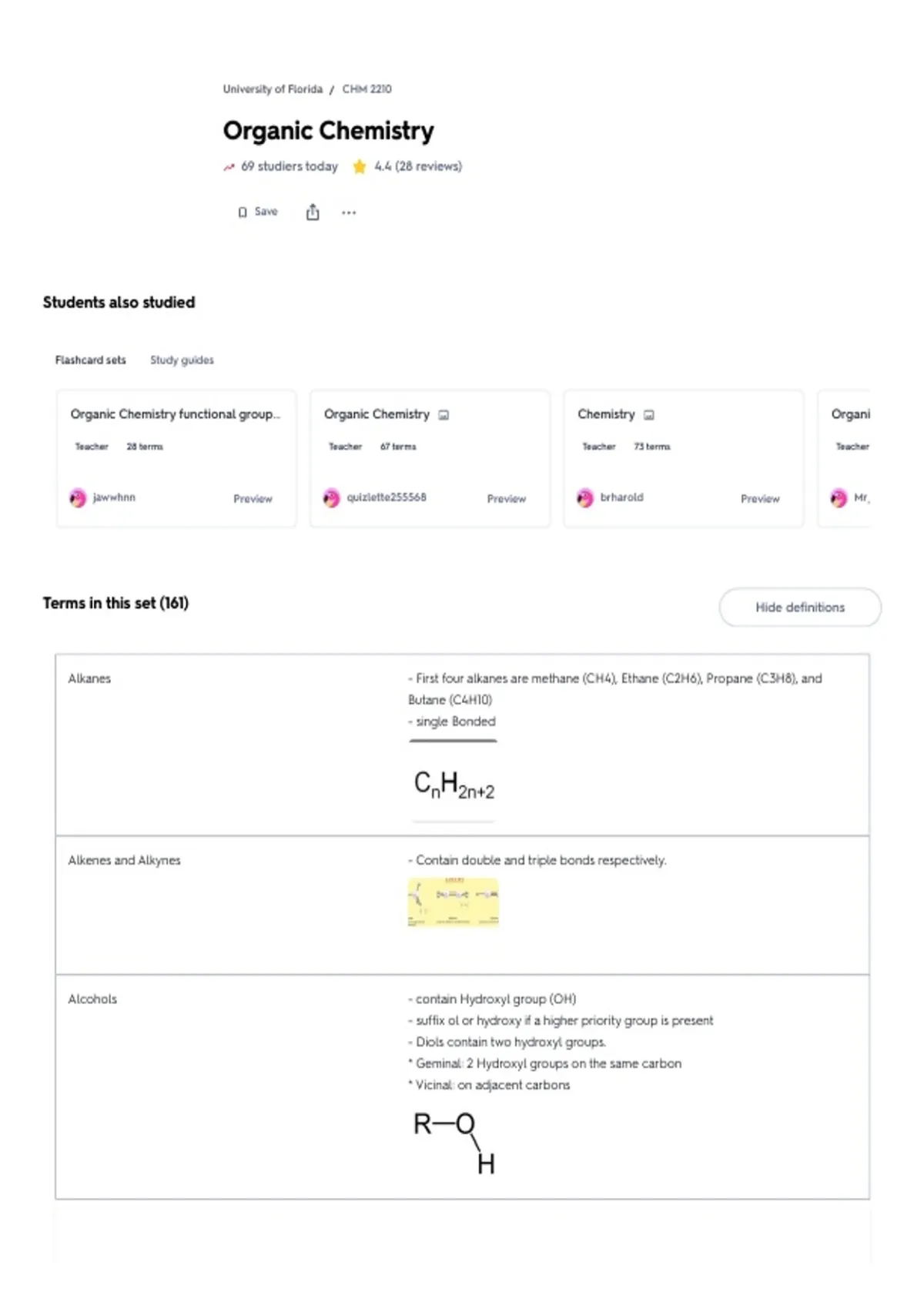Switch to the Study guides tab
This screenshot has height=1309, width=924.
[x=182, y=360]
